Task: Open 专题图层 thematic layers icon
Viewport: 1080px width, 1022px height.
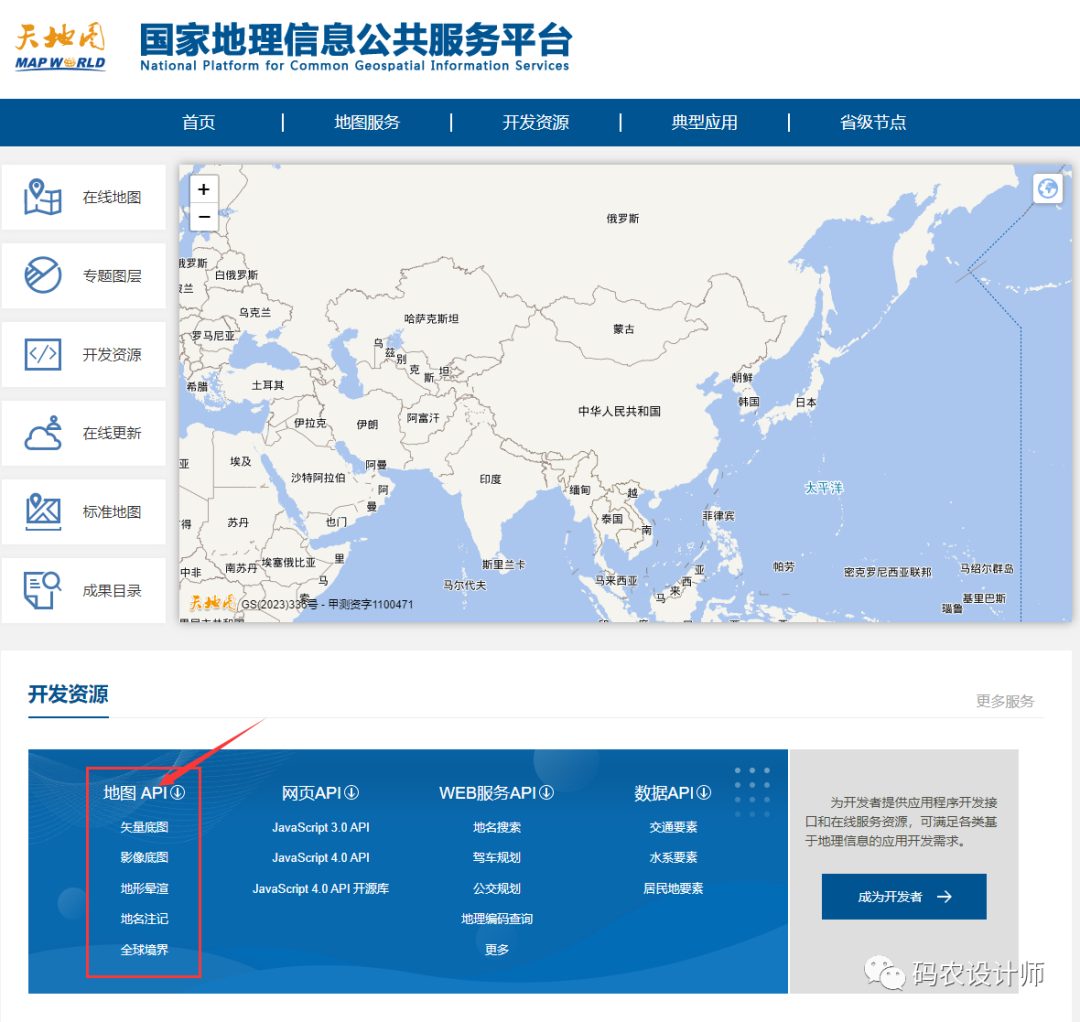Action: (42, 275)
